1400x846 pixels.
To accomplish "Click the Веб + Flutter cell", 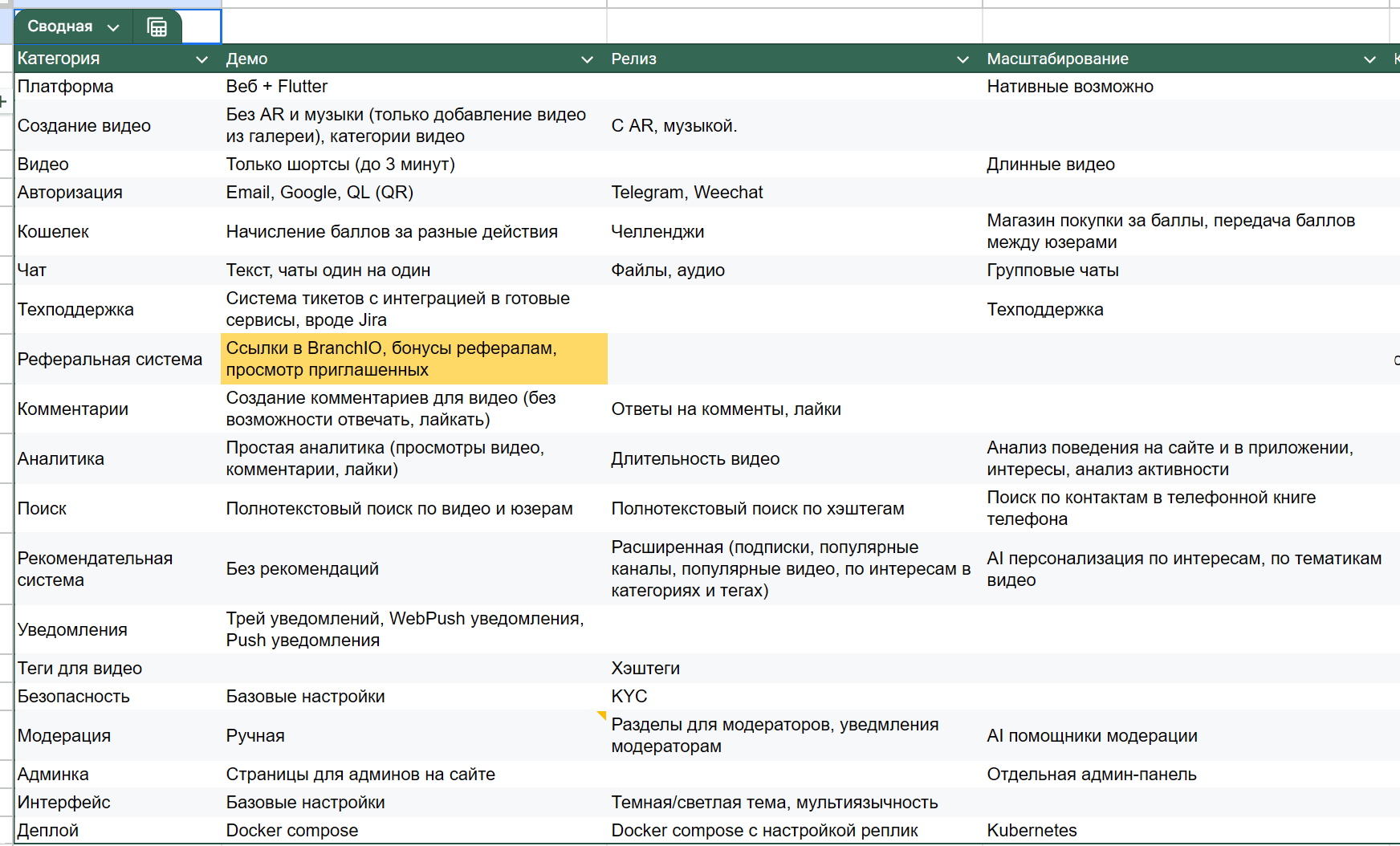I will coord(277,87).
